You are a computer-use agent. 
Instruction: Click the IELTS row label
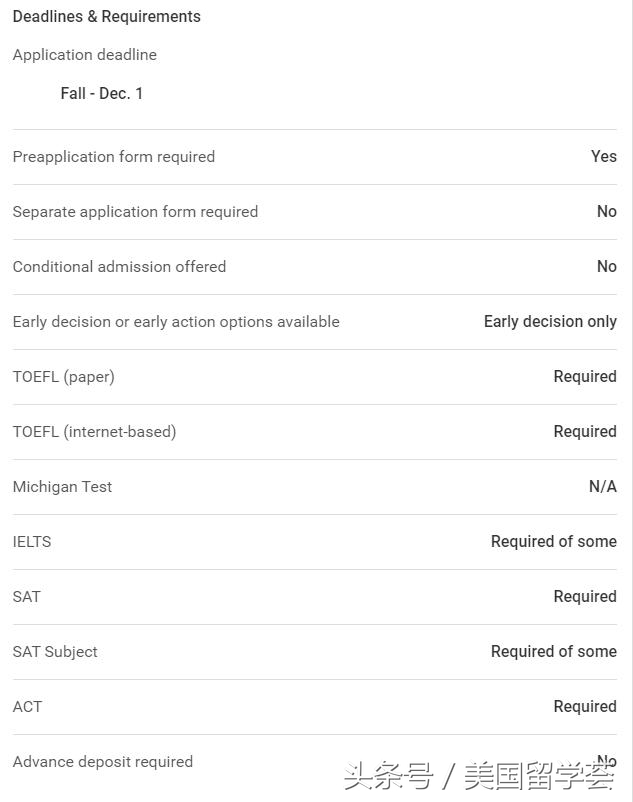pyautogui.click(x=32, y=542)
